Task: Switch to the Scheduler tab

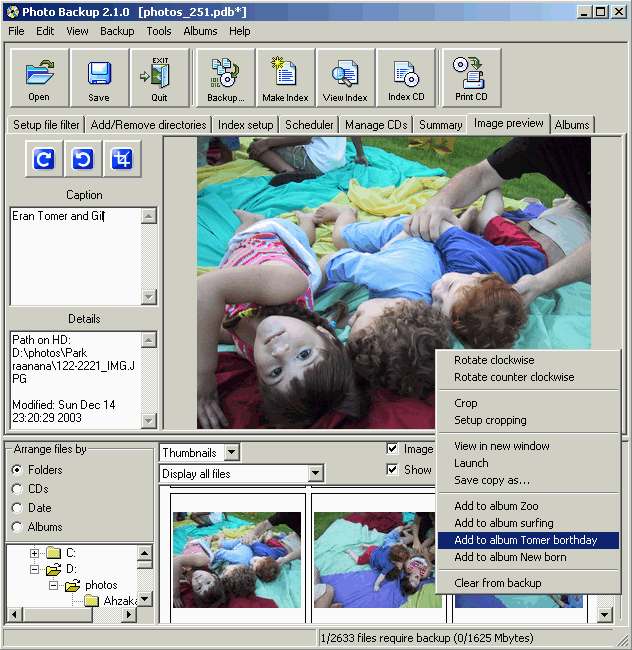Action: 309,125
